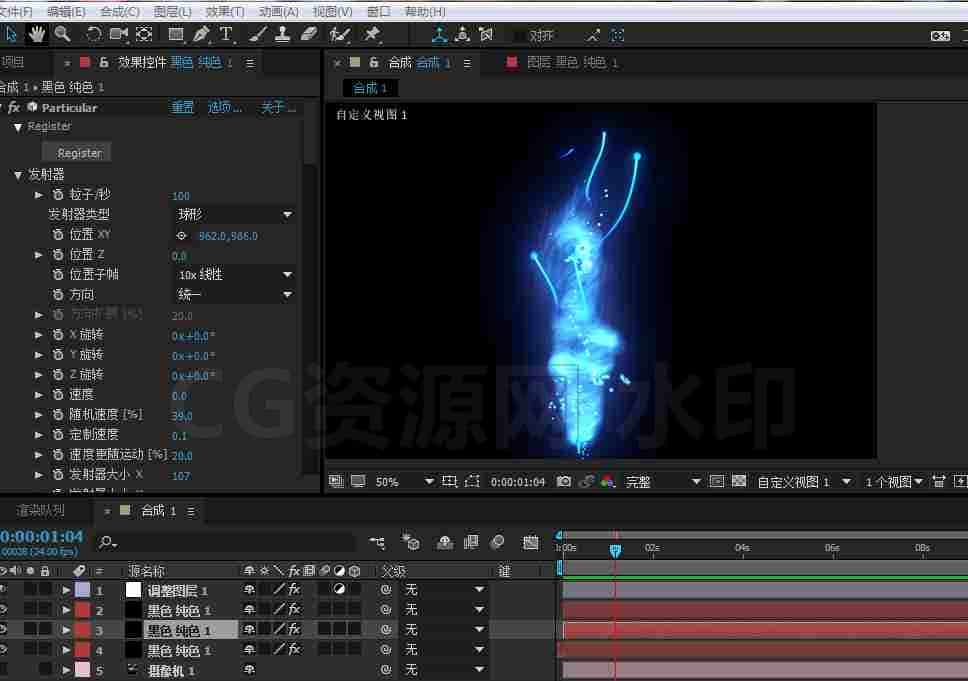Open the Graph Editor in the timeline
The height and width of the screenshot is (681, 968).
(530, 543)
